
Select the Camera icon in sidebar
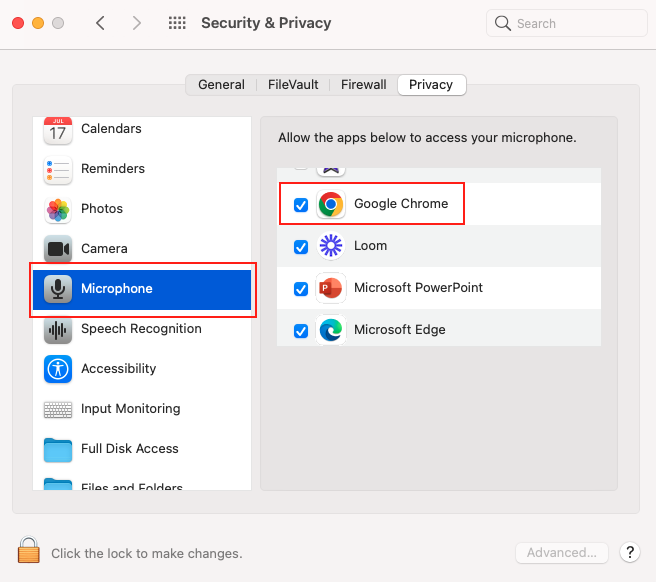pyautogui.click(x=58, y=249)
